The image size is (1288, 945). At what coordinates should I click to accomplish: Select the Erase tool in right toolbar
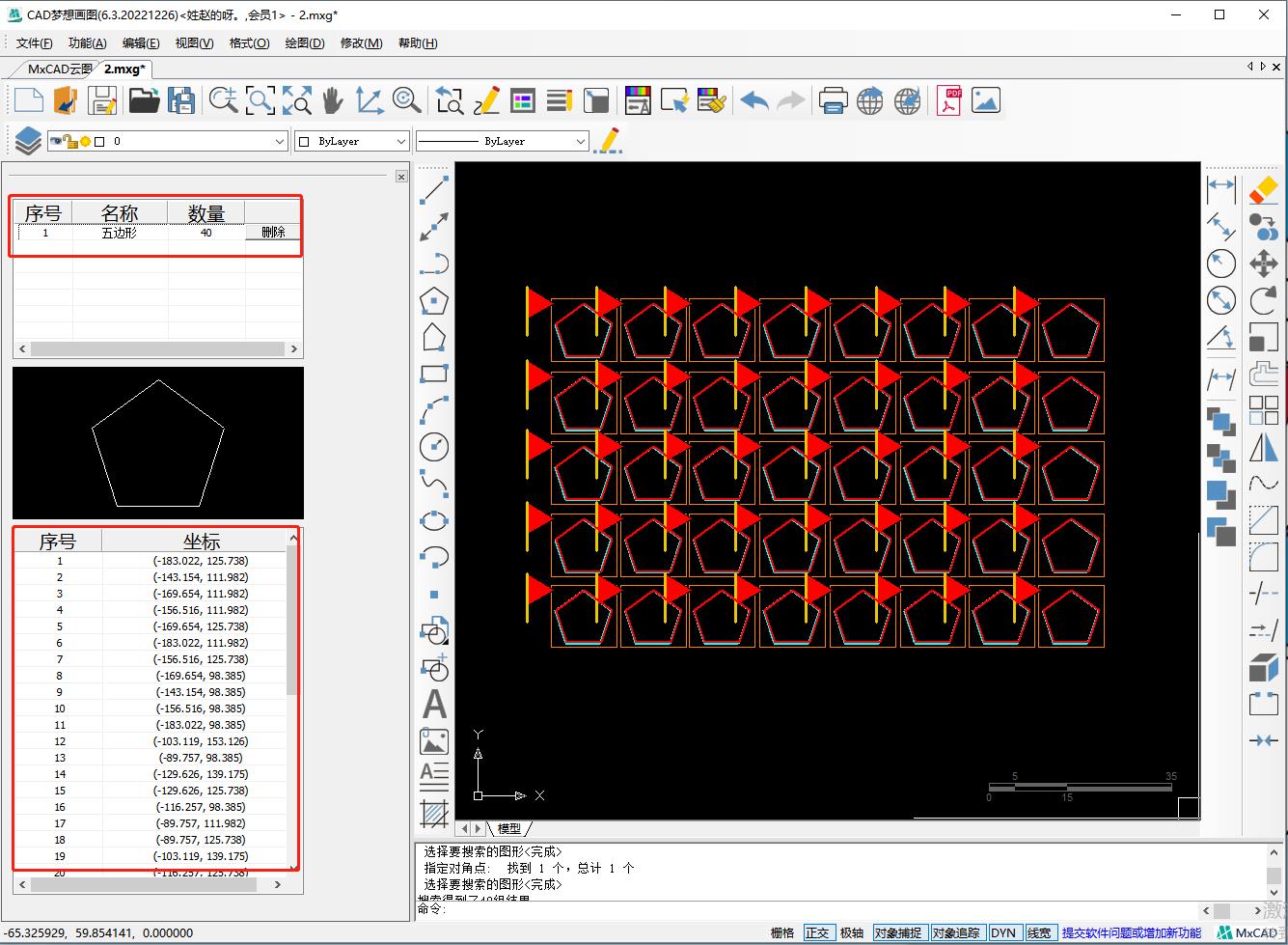click(1263, 190)
